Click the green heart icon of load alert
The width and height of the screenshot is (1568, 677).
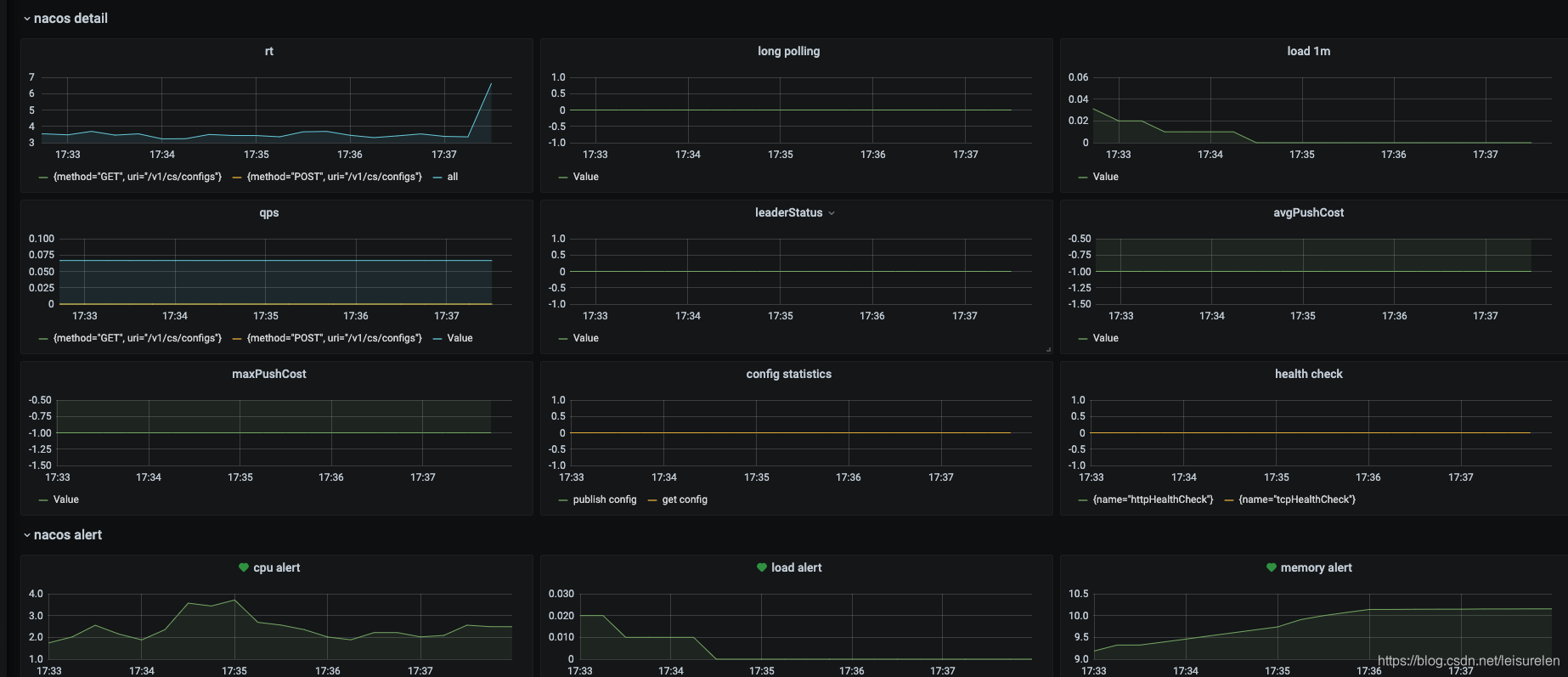click(762, 567)
